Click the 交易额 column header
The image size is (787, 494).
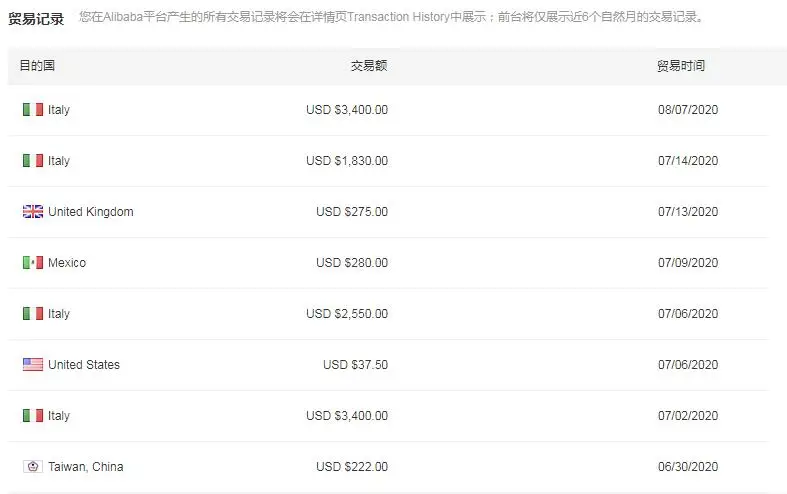click(x=369, y=66)
